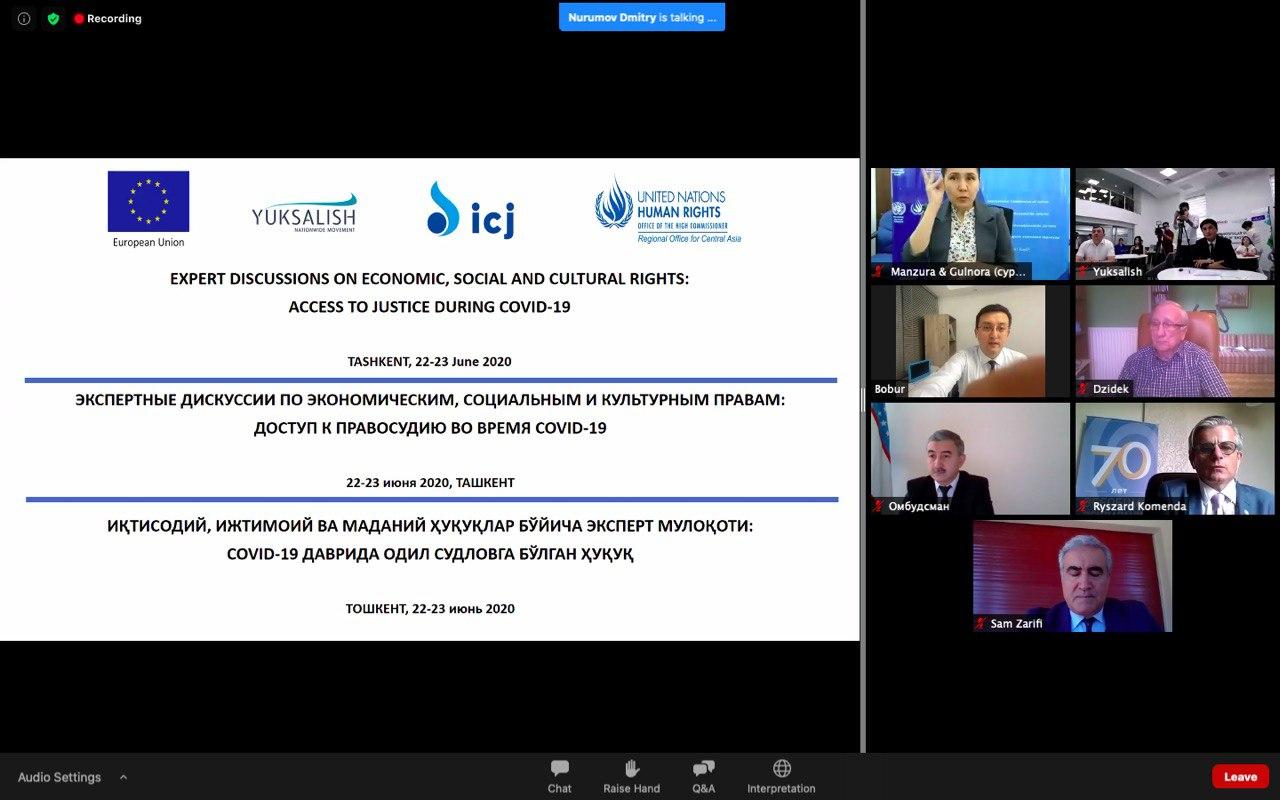
Task: Click the ICJ logo on the slide
Action: pyautogui.click(x=470, y=210)
